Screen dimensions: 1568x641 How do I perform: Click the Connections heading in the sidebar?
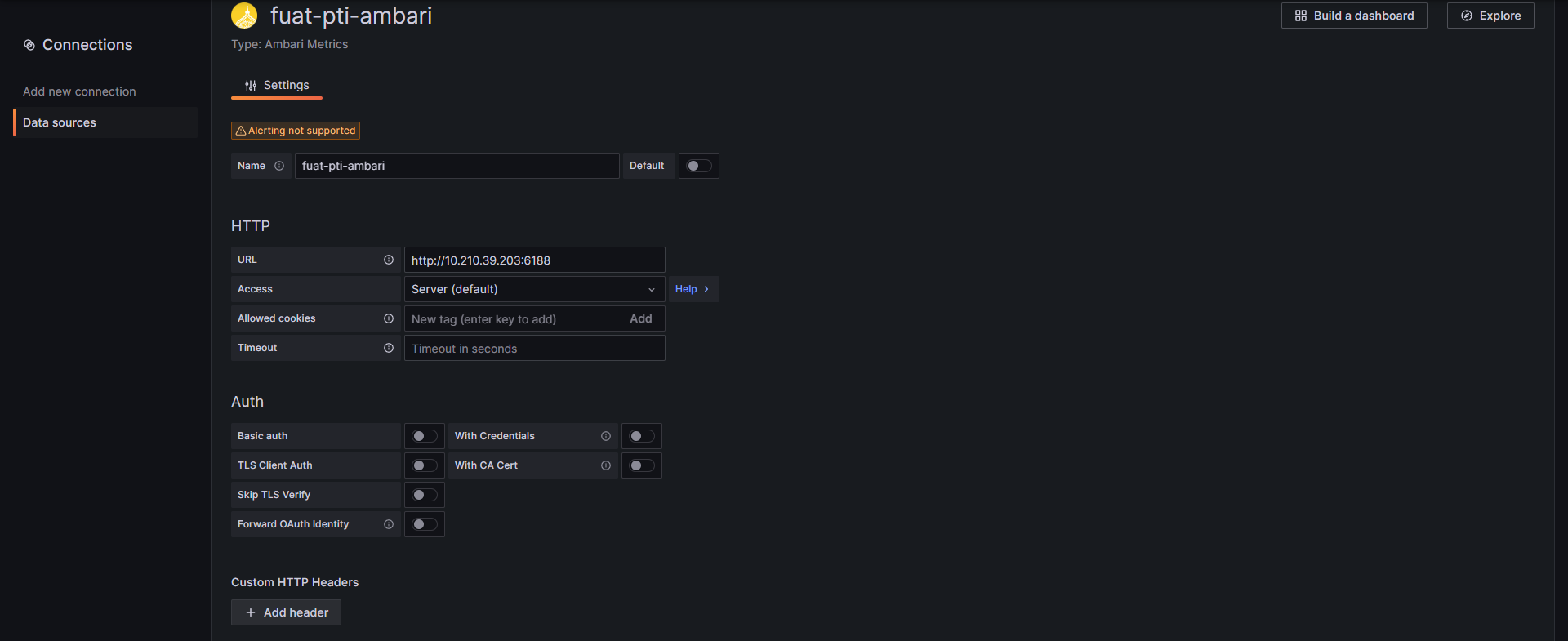(x=87, y=45)
